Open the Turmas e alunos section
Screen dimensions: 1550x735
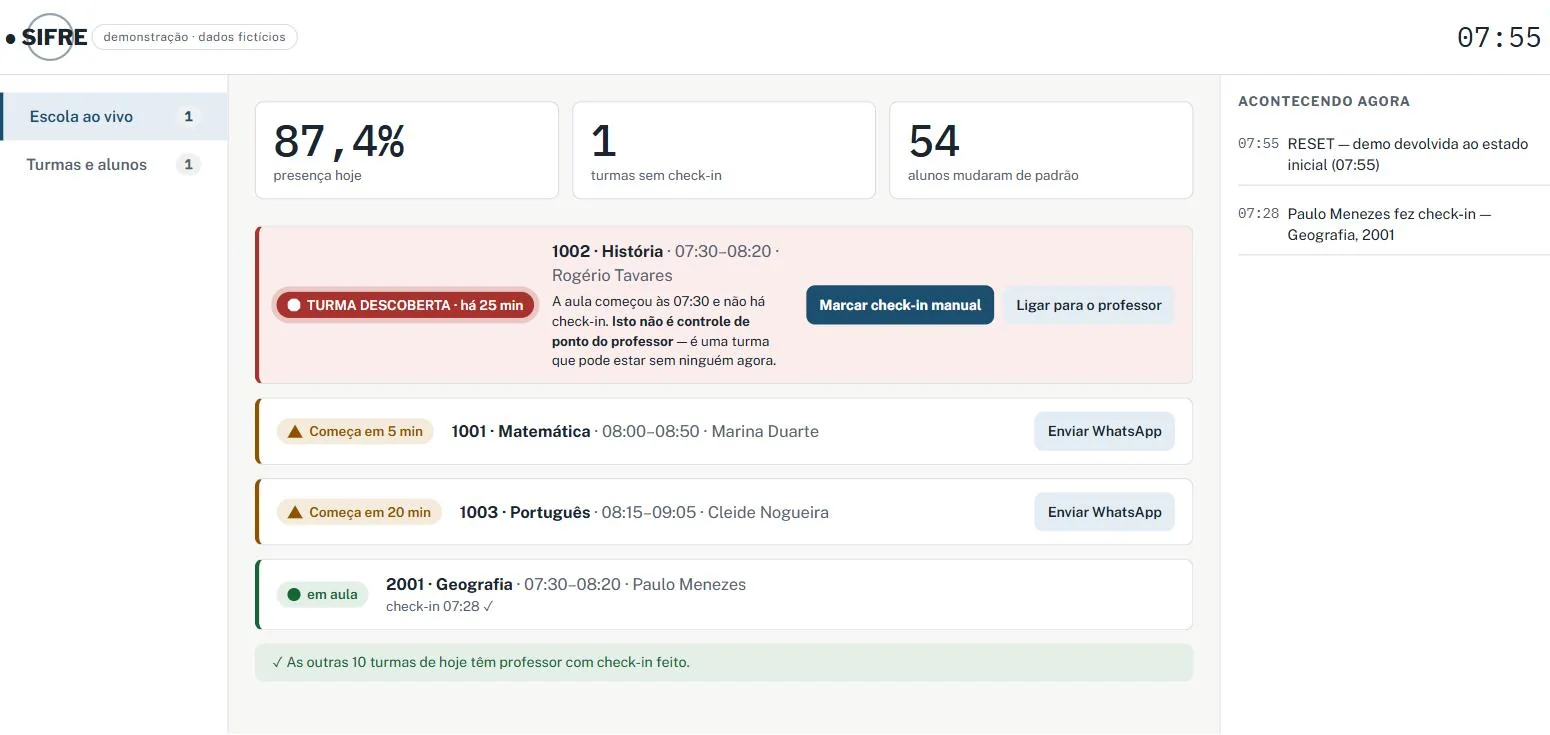114,165
